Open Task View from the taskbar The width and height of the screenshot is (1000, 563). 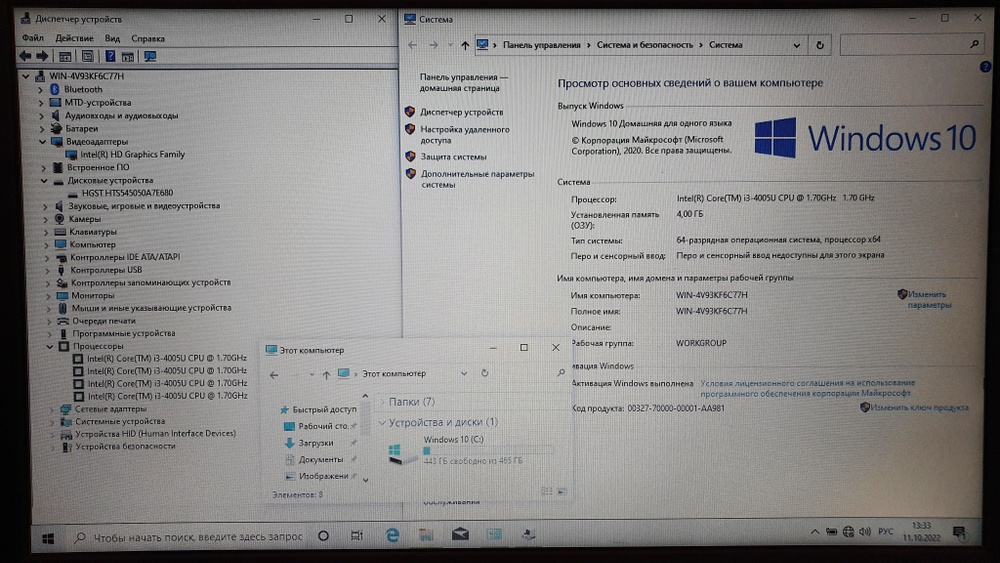357,536
